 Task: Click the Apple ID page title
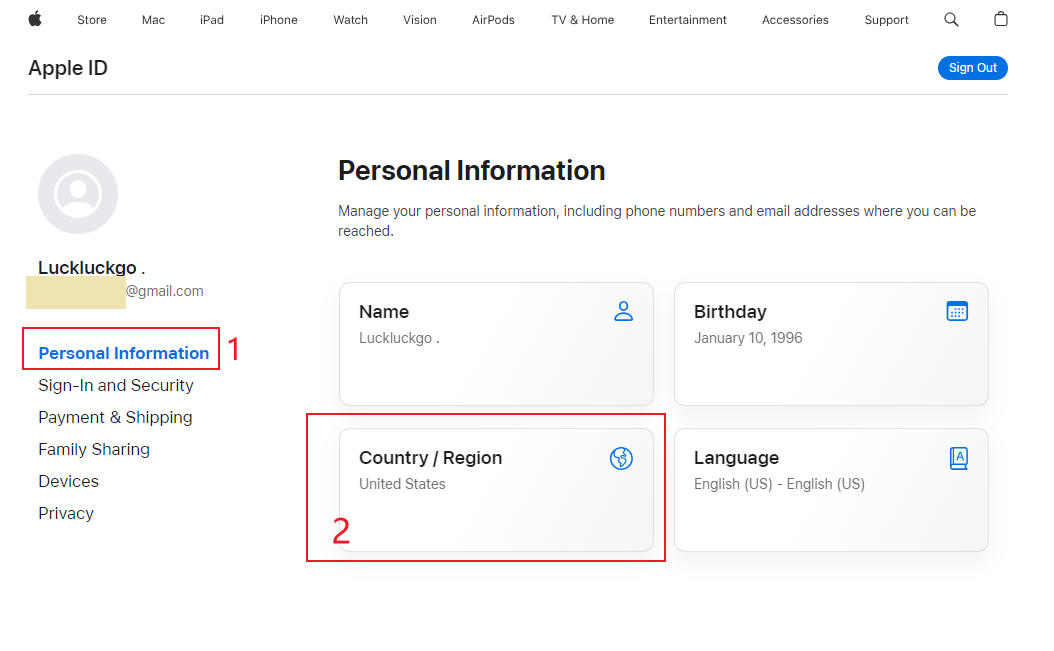click(x=68, y=68)
